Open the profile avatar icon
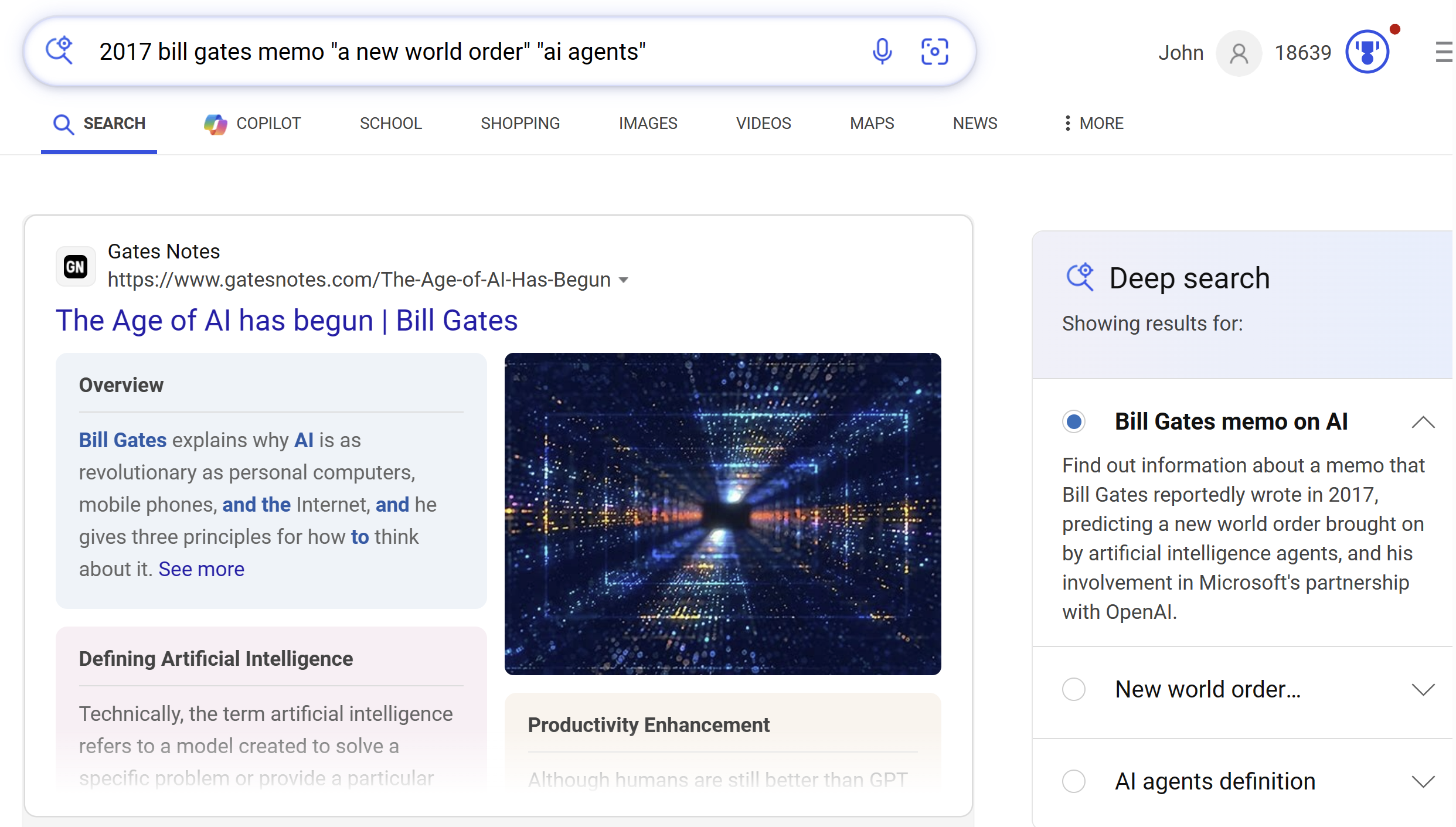 [x=1239, y=53]
